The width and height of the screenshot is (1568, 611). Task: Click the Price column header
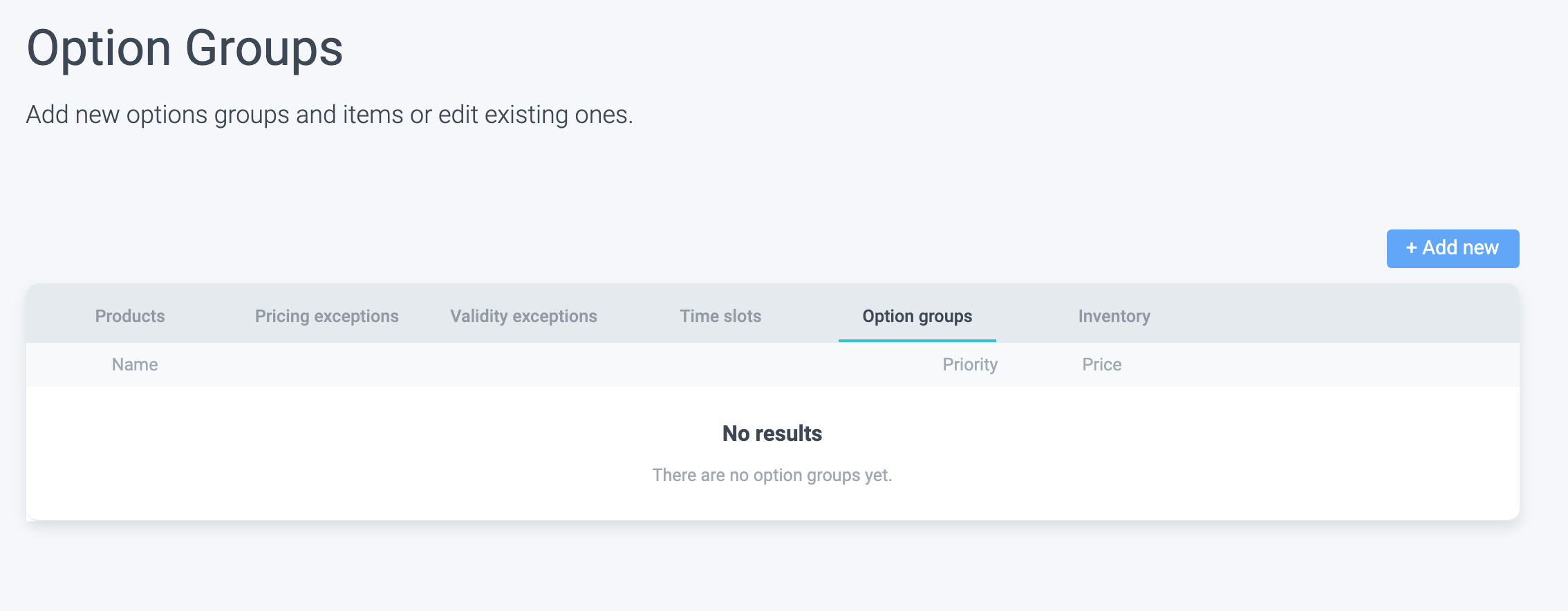(1101, 364)
